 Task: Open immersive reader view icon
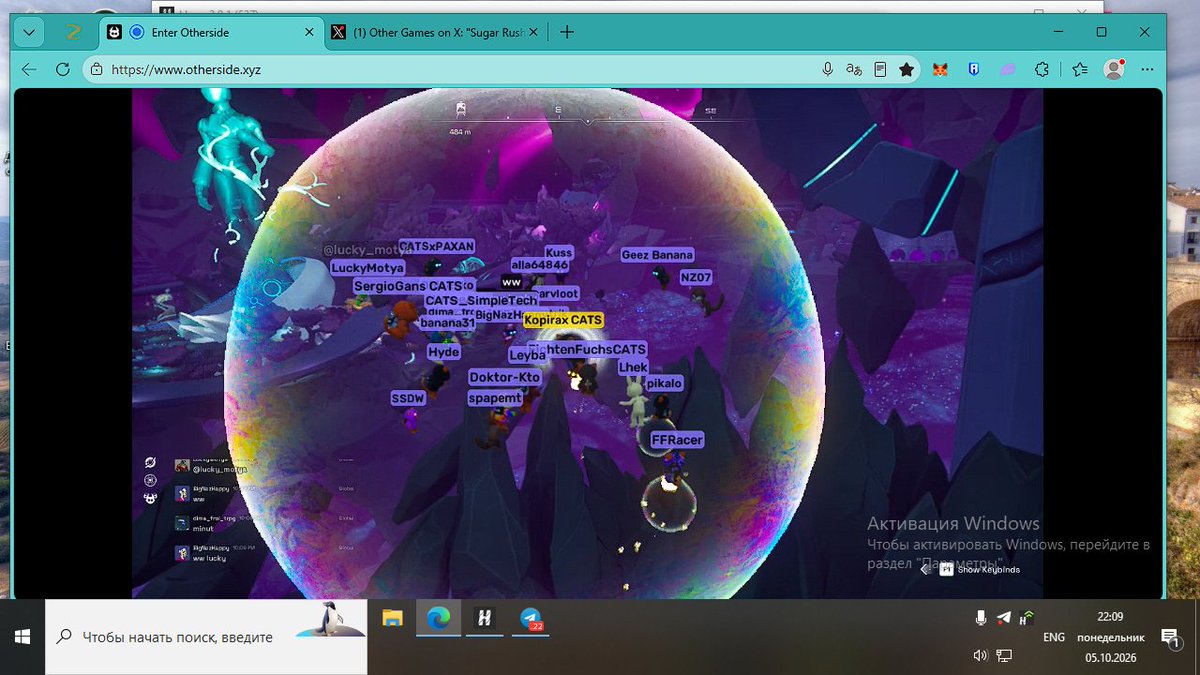coord(880,69)
